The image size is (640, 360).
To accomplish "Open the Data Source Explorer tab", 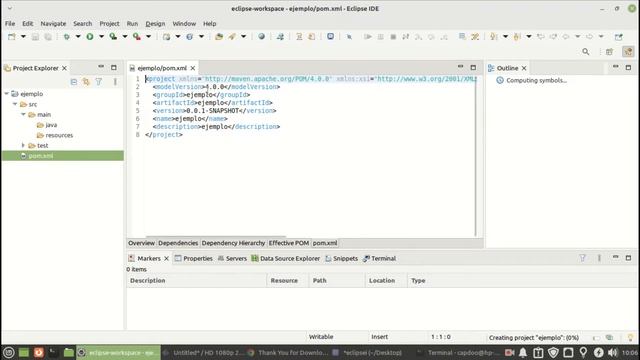I will pos(286,258).
